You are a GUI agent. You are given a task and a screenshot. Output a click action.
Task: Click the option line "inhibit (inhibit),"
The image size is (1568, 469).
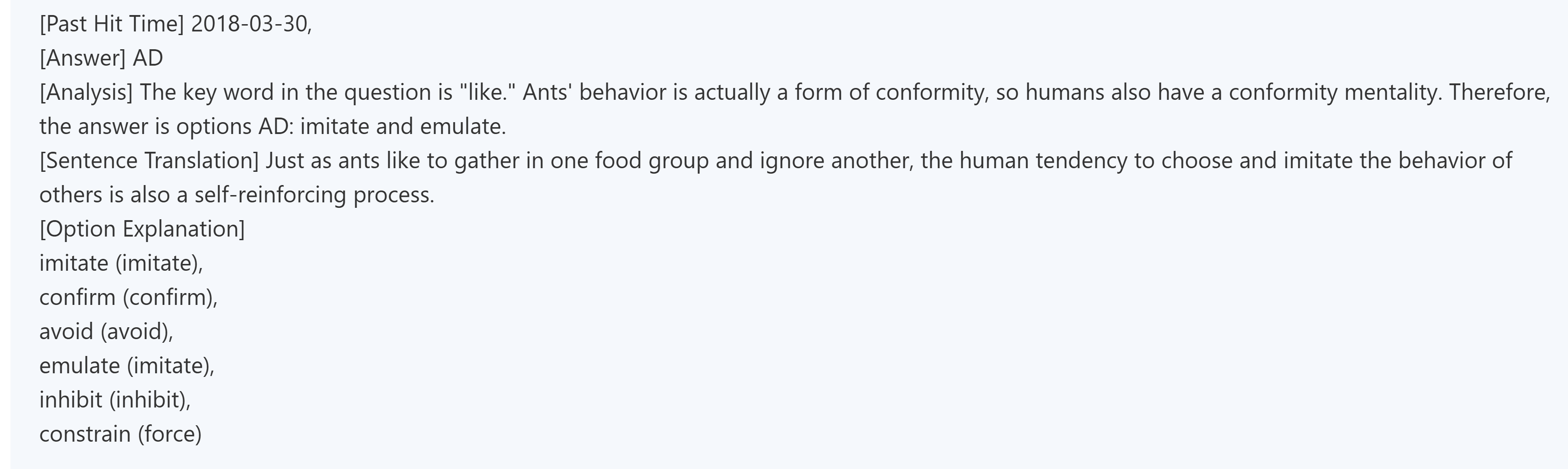(x=115, y=400)
